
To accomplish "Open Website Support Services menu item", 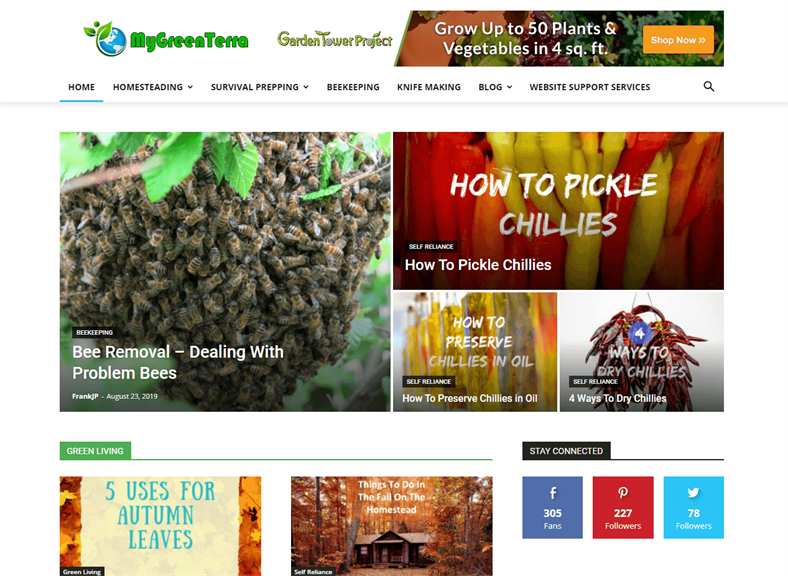I will point(589,87).
